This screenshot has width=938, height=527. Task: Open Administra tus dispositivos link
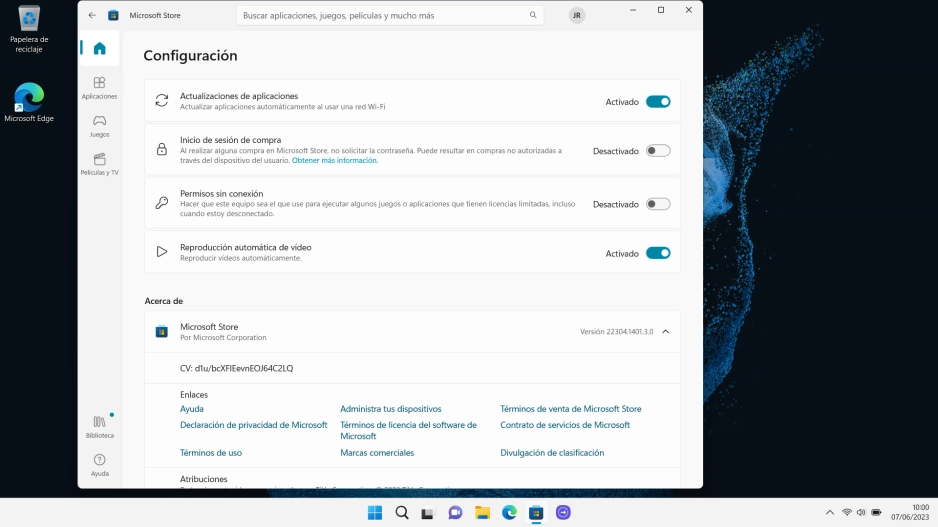[391, 409]
